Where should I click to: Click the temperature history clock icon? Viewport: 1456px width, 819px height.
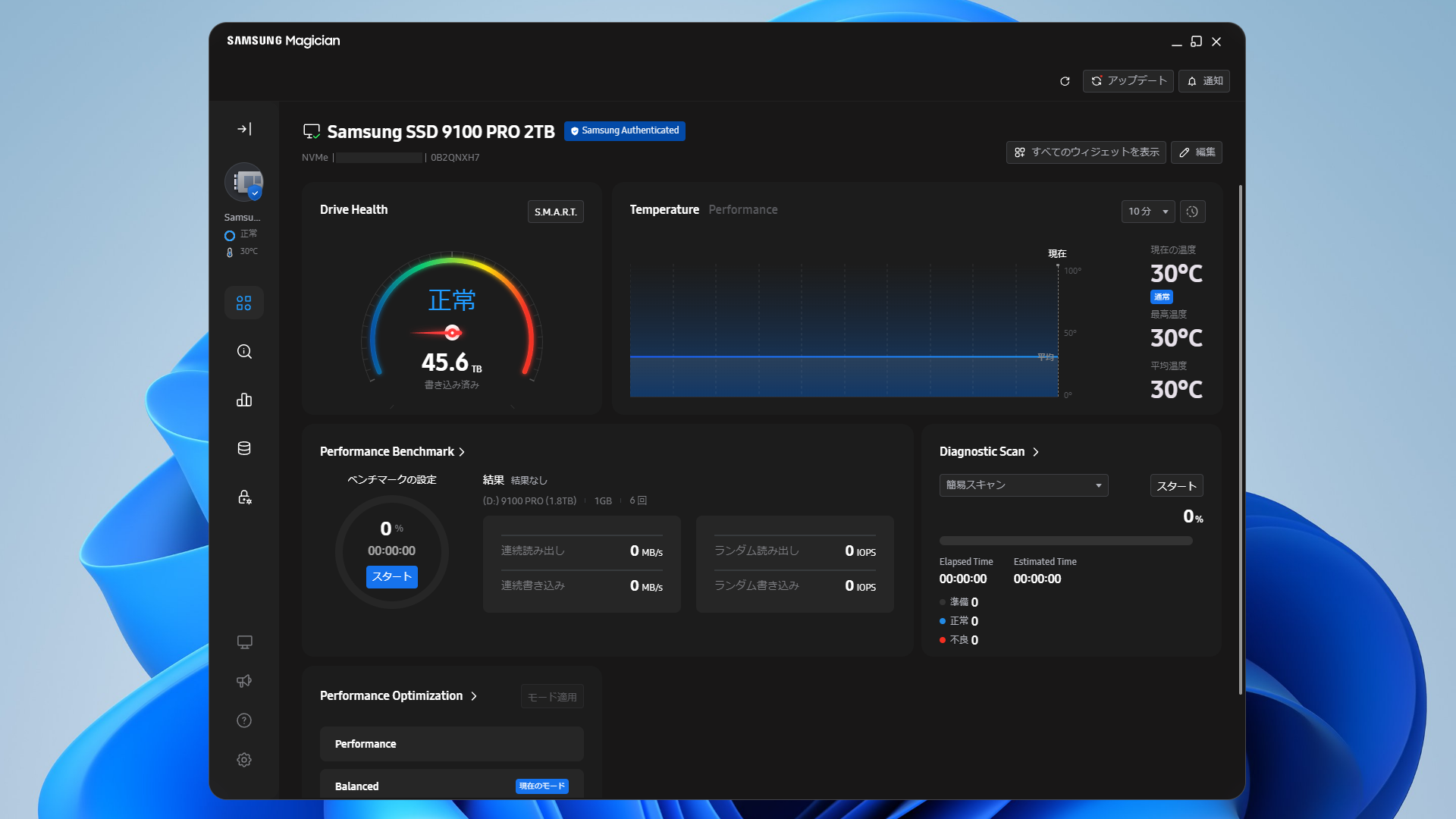[1192, 212]
